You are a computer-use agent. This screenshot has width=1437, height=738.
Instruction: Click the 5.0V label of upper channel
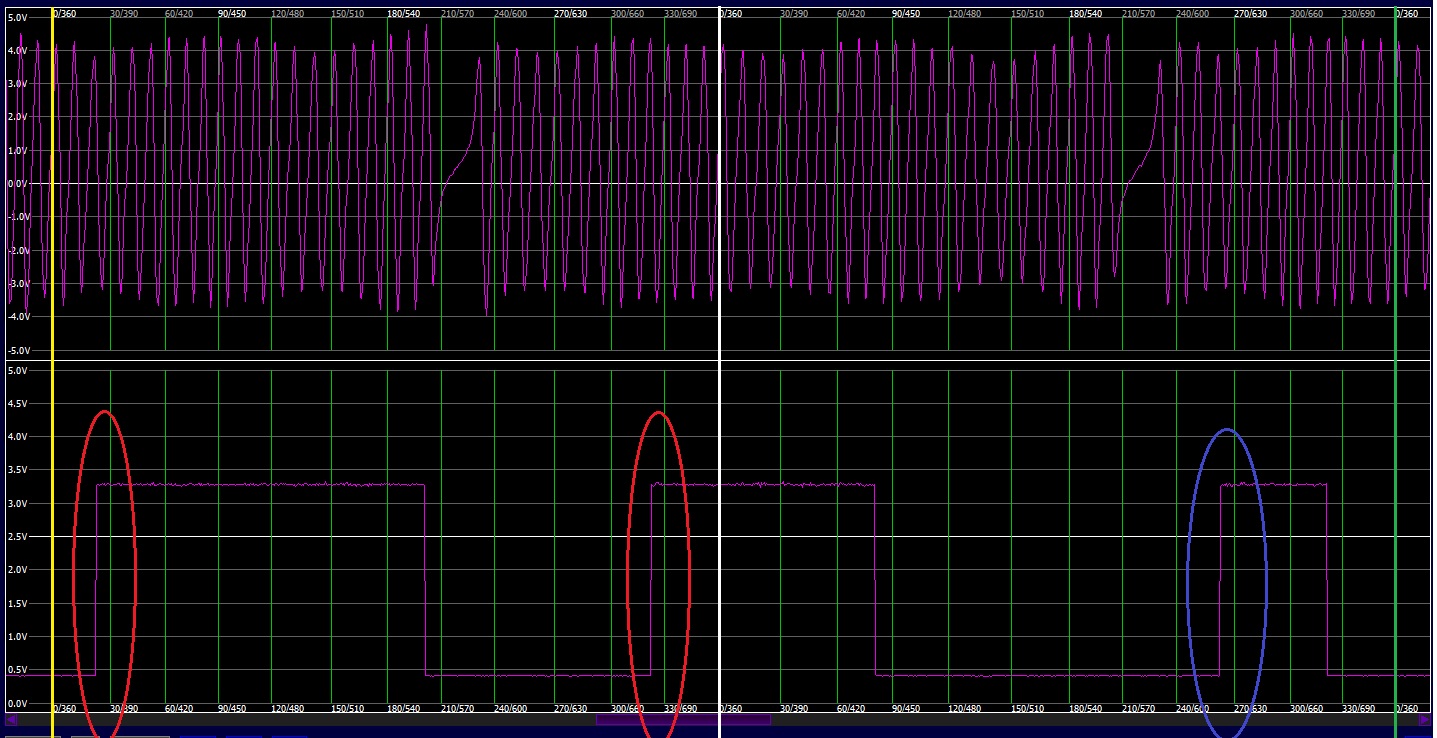pos(16,17)
